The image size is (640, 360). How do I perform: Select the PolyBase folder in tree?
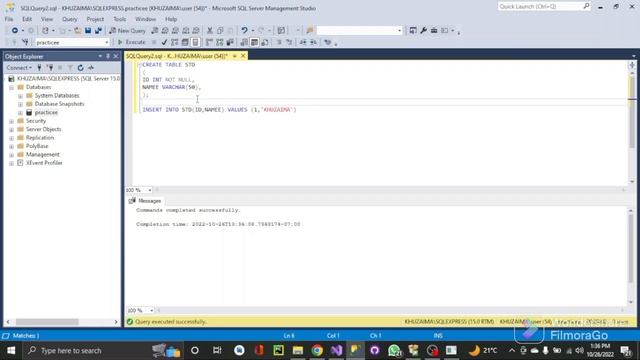[37, 146]
